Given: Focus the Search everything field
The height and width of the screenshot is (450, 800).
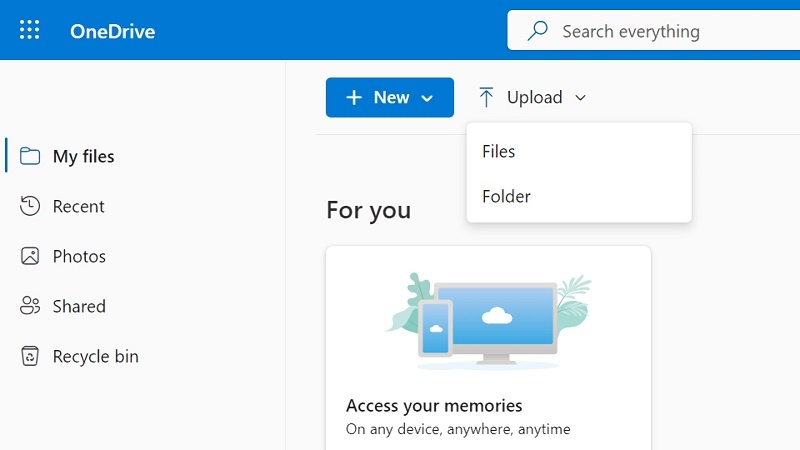Looking at the screenshot, I should point(660,31).
